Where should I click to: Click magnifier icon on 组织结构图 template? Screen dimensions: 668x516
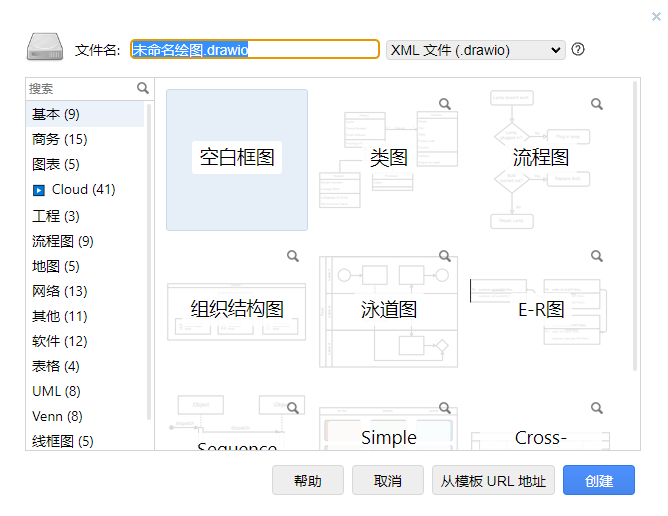(x=293, y=256)
